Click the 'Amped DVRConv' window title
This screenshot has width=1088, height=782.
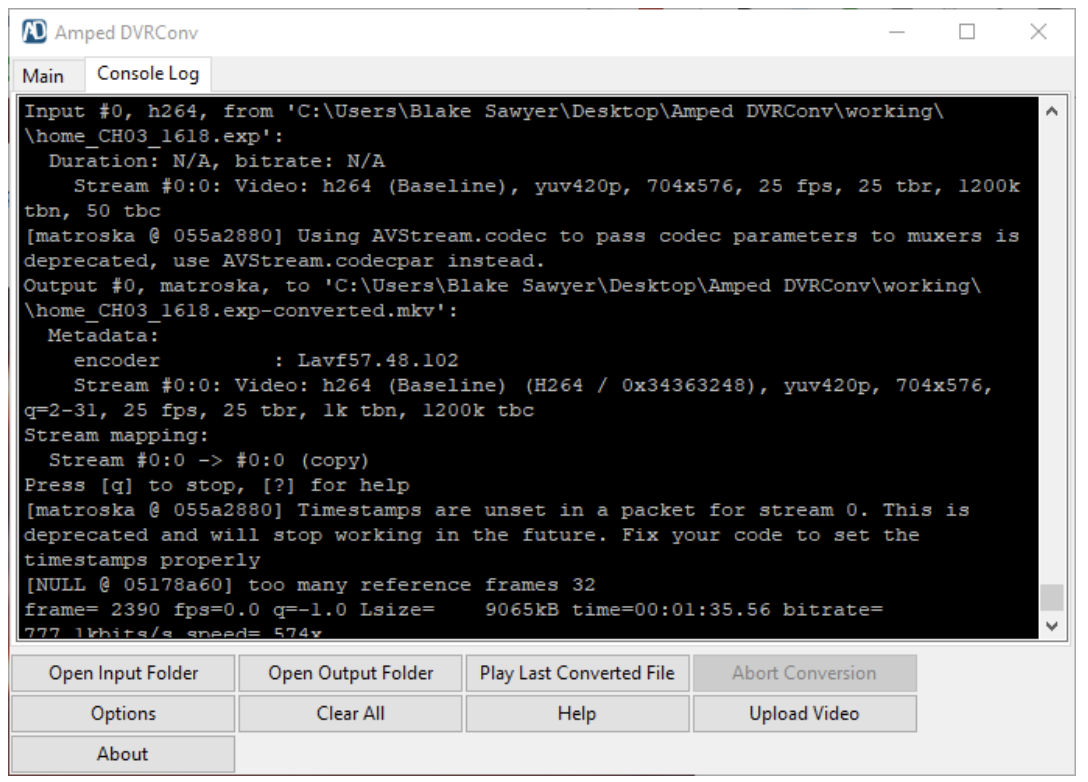tap(126, 33)
